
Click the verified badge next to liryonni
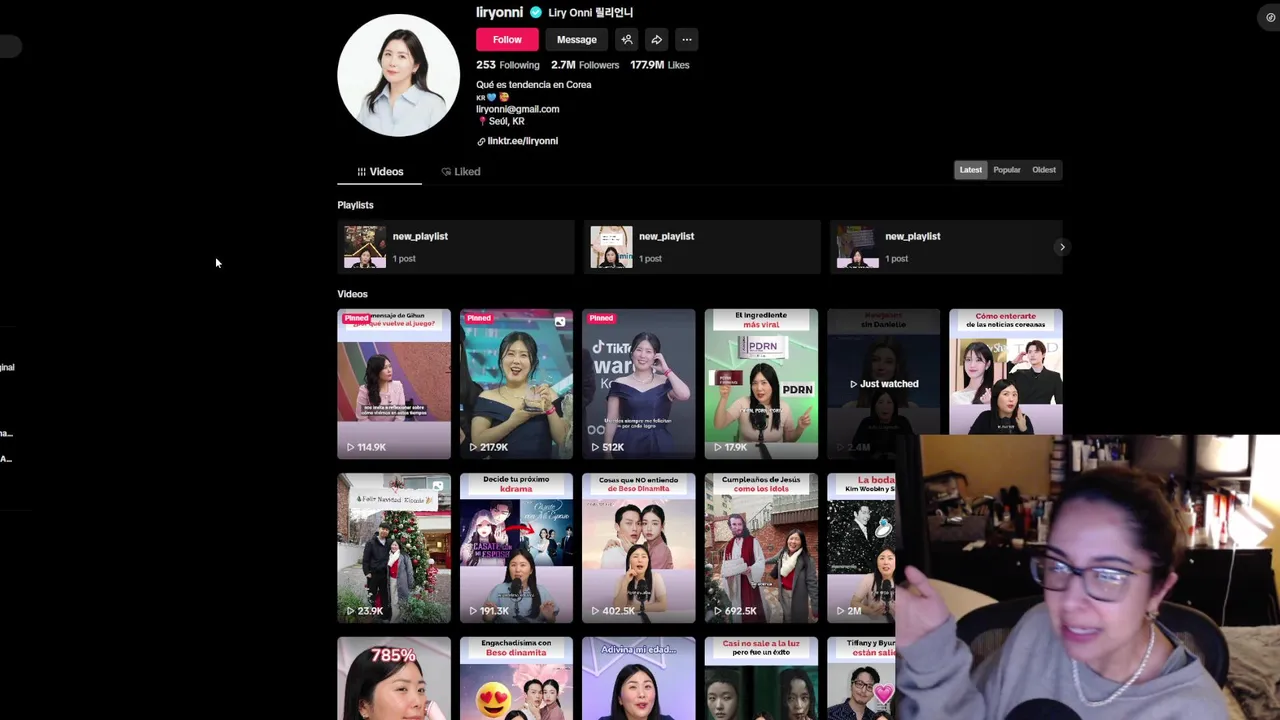tap(536, 12)
